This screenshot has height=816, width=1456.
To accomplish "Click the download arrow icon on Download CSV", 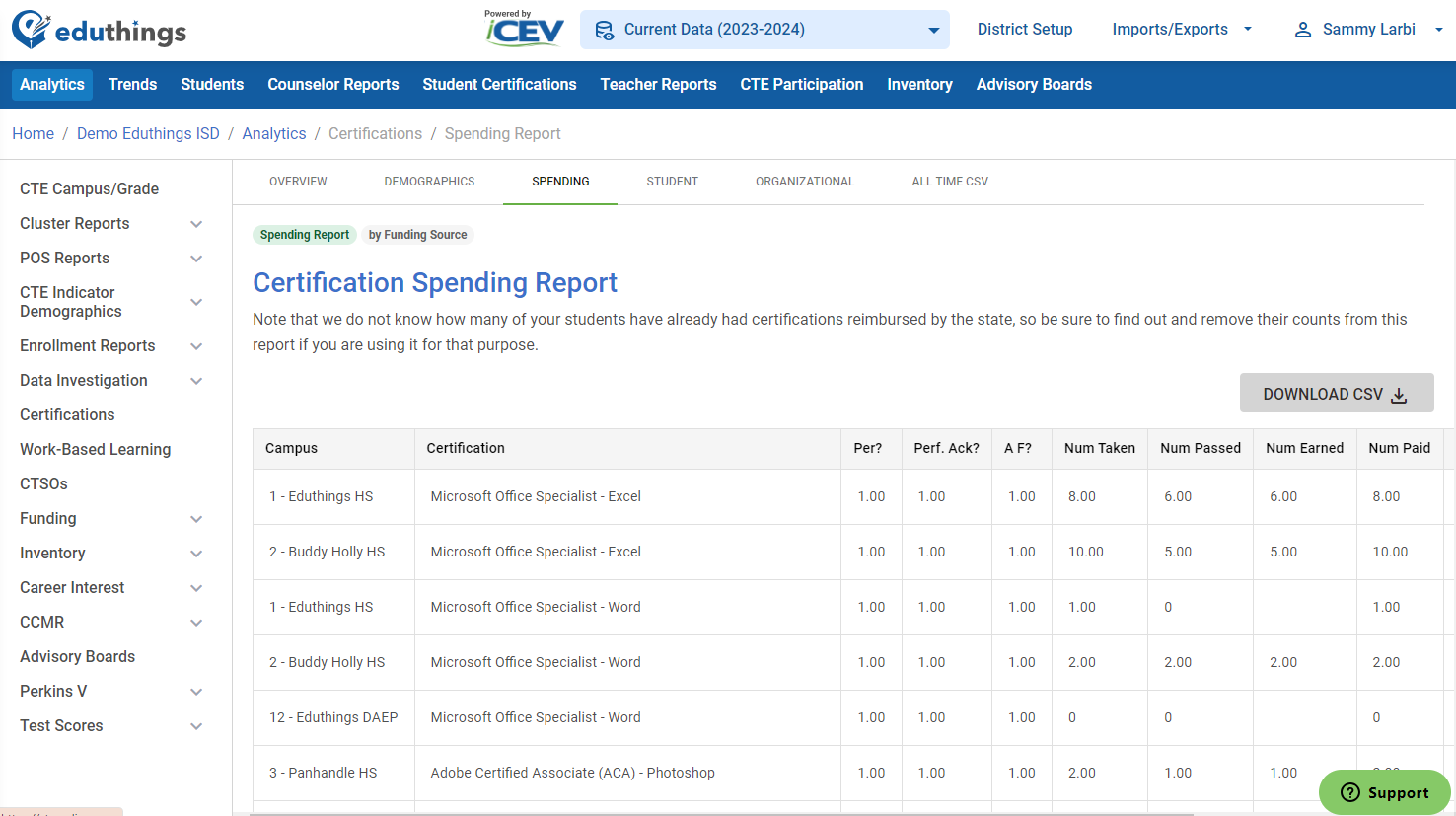I will 1399,394.
